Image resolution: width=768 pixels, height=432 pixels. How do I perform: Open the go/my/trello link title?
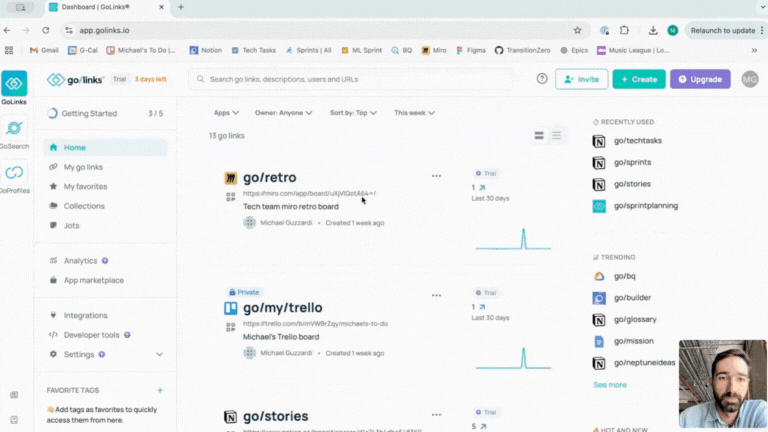pos(283,308)
